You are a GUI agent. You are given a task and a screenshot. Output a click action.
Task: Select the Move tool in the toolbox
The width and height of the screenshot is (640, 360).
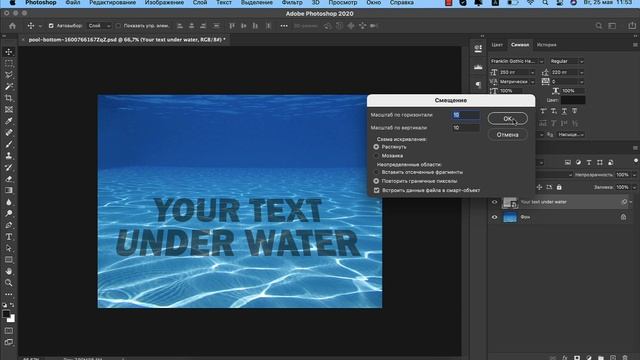[x=9, y=52]
